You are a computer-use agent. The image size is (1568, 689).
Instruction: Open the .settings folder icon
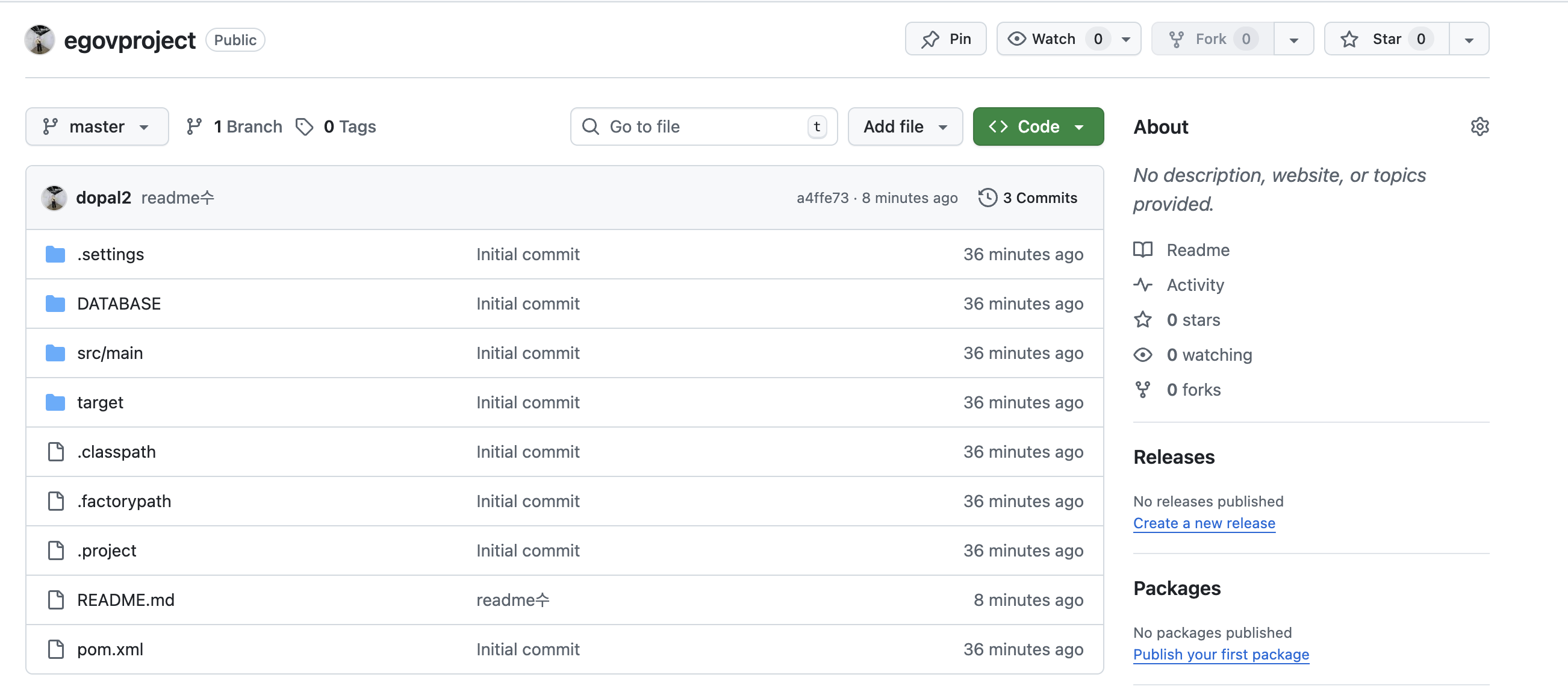click(x=55, y=254)
